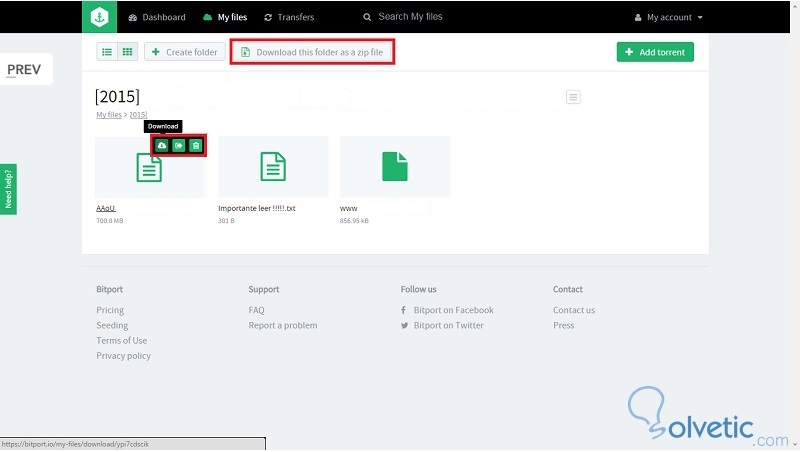Click the Twitter bird icon in footer
Viewport: 800px width, 452px height.
405,325
